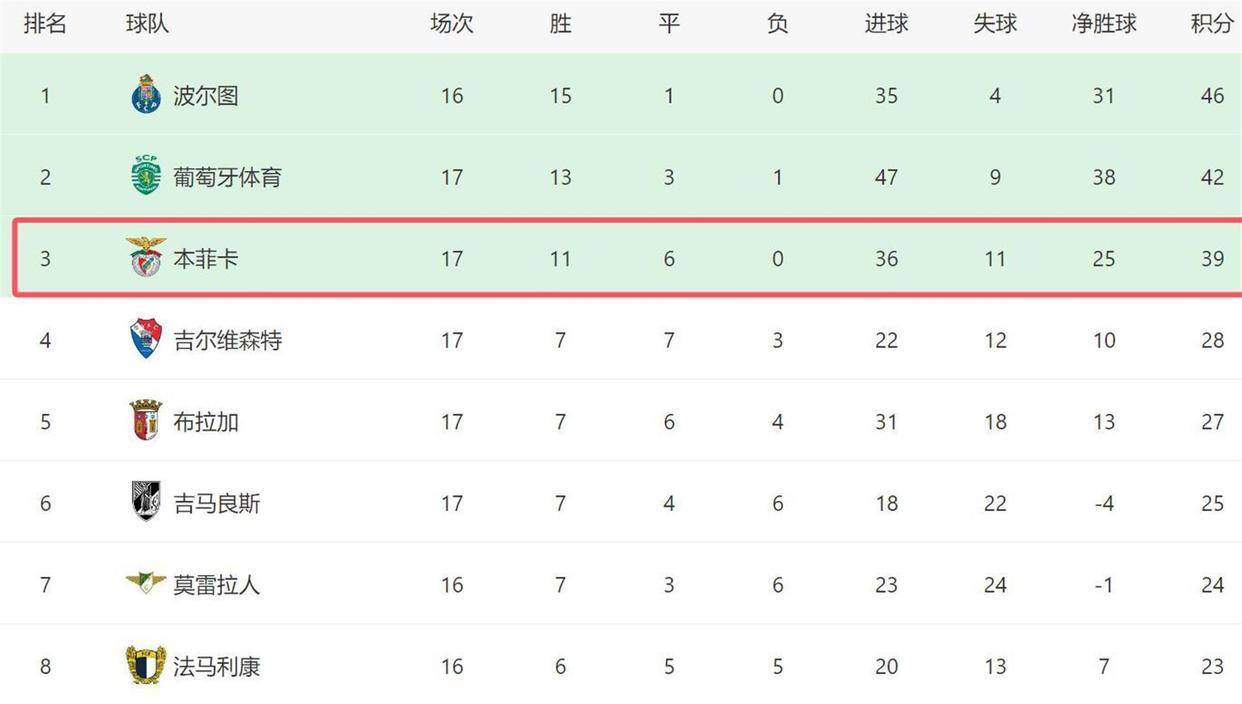Click the Sporting CP green crest icon
This screenshot has width=1242, height=704.
[x=146, y=177]
